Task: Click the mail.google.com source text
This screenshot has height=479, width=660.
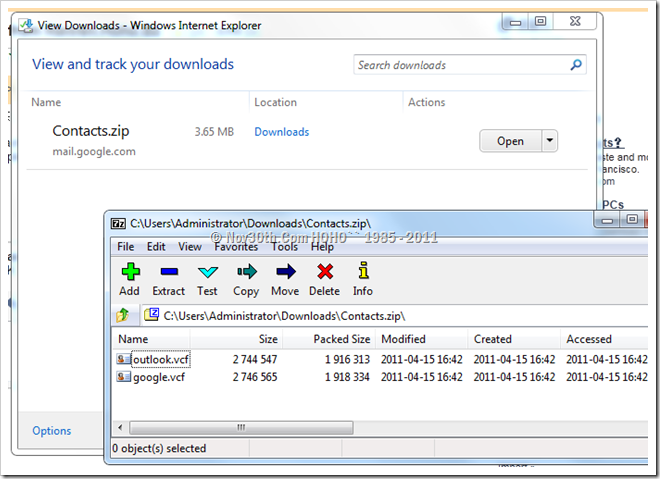Action: coord(94,152)
